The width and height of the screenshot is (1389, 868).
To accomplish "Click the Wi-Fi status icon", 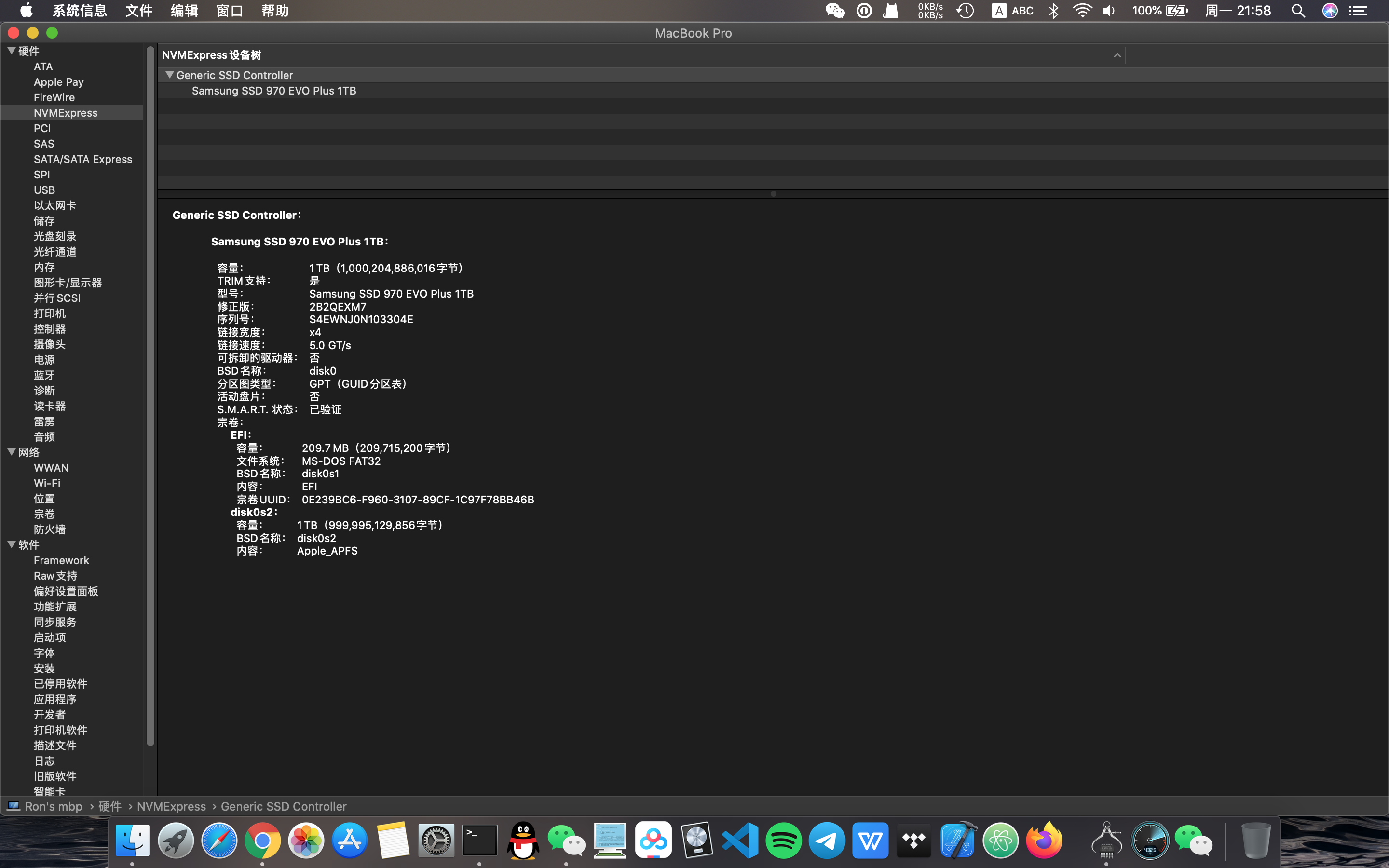I will point(1081,11).
